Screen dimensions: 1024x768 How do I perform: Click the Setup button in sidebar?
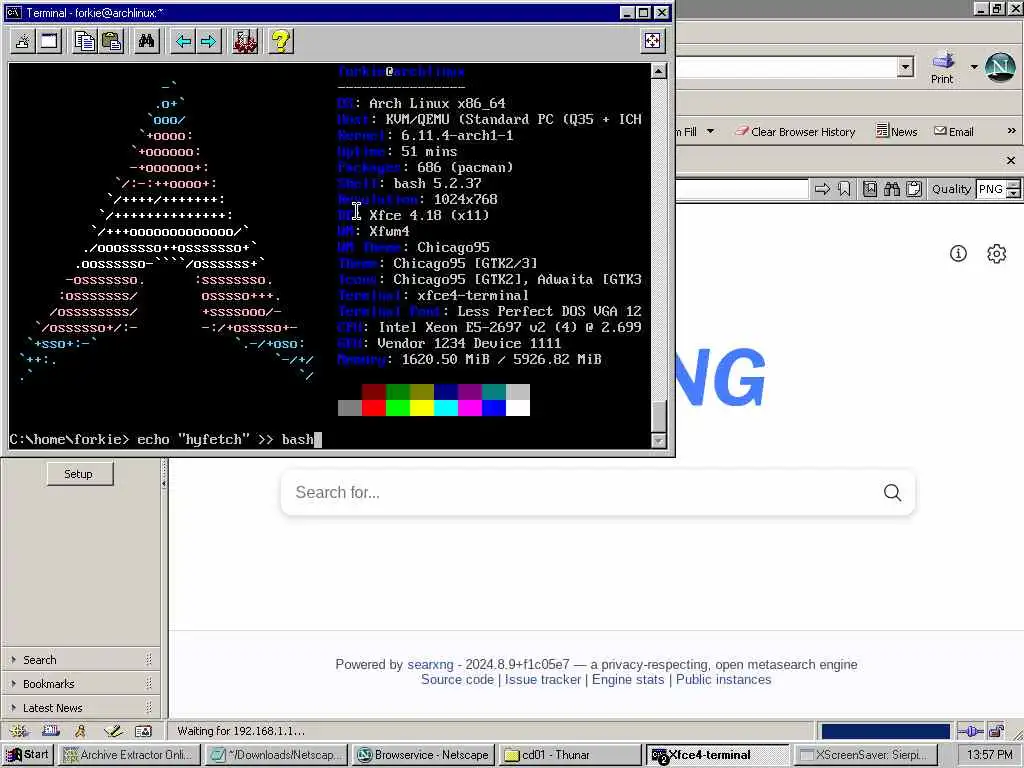(79, 474)
